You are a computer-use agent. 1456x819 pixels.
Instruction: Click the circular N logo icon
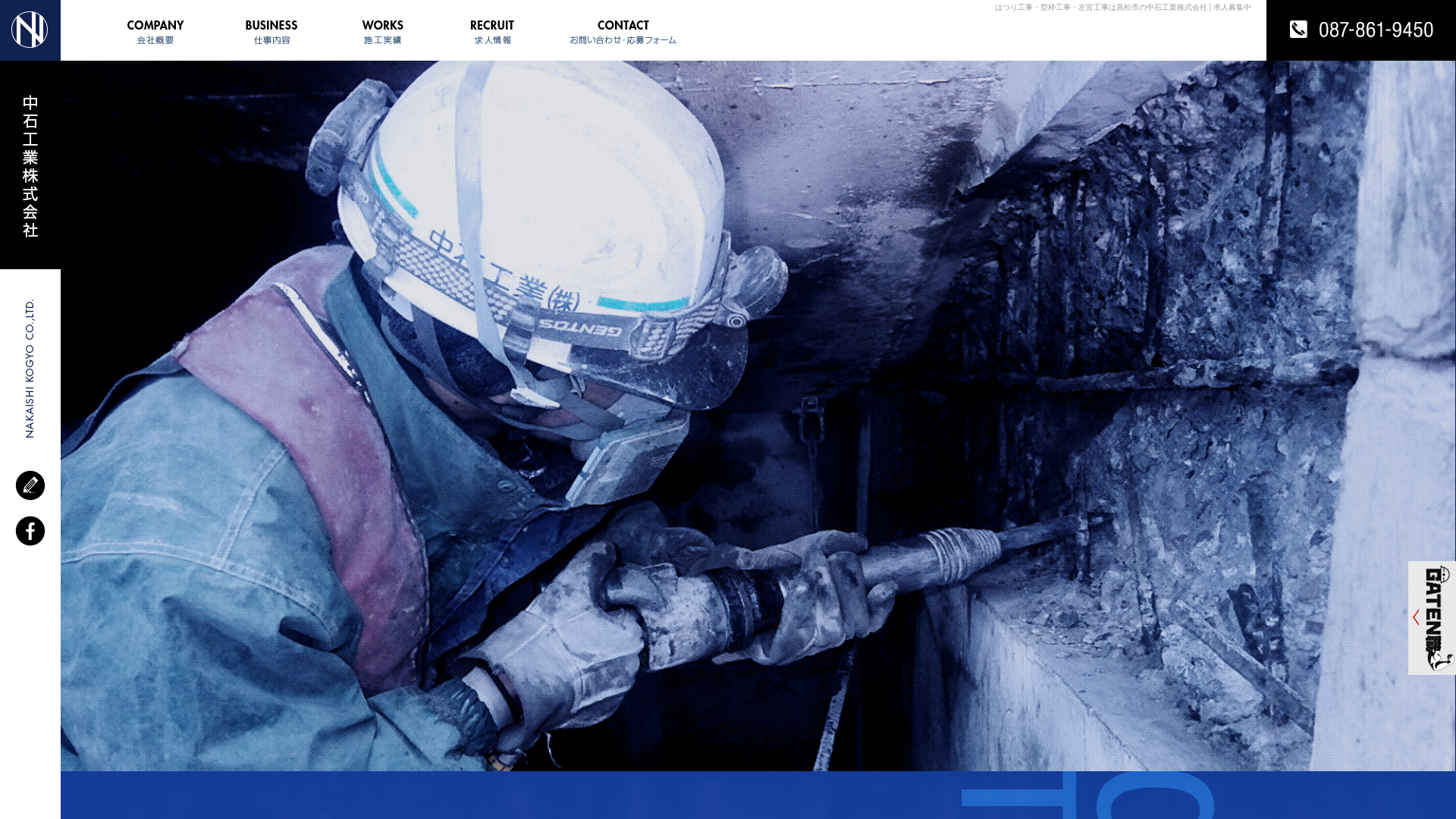click(30, 30)
